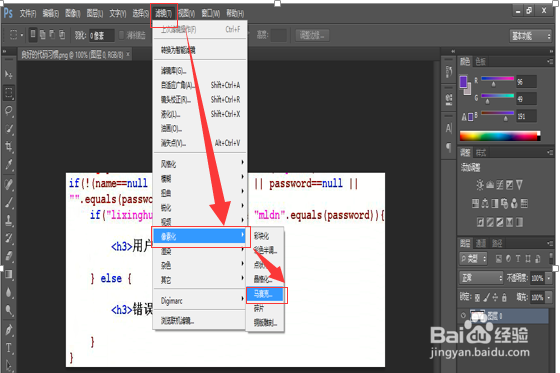Toggle the anti-alias checkbox in options bar
Viewport: 560px width, 373px height.
pyautogui.click(x=121, y=35)
